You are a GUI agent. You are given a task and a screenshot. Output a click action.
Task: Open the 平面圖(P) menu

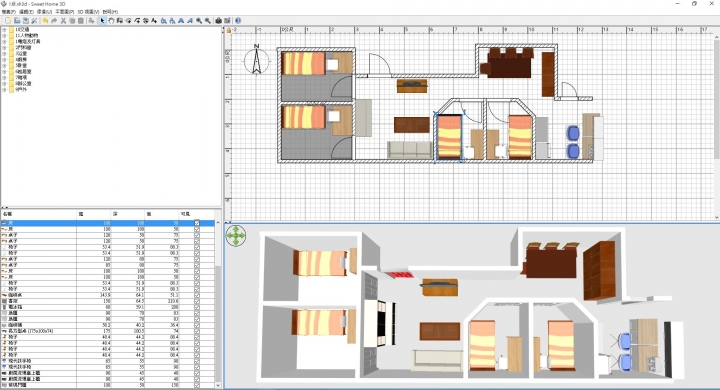pyautogui.click(x=64, y=11)
